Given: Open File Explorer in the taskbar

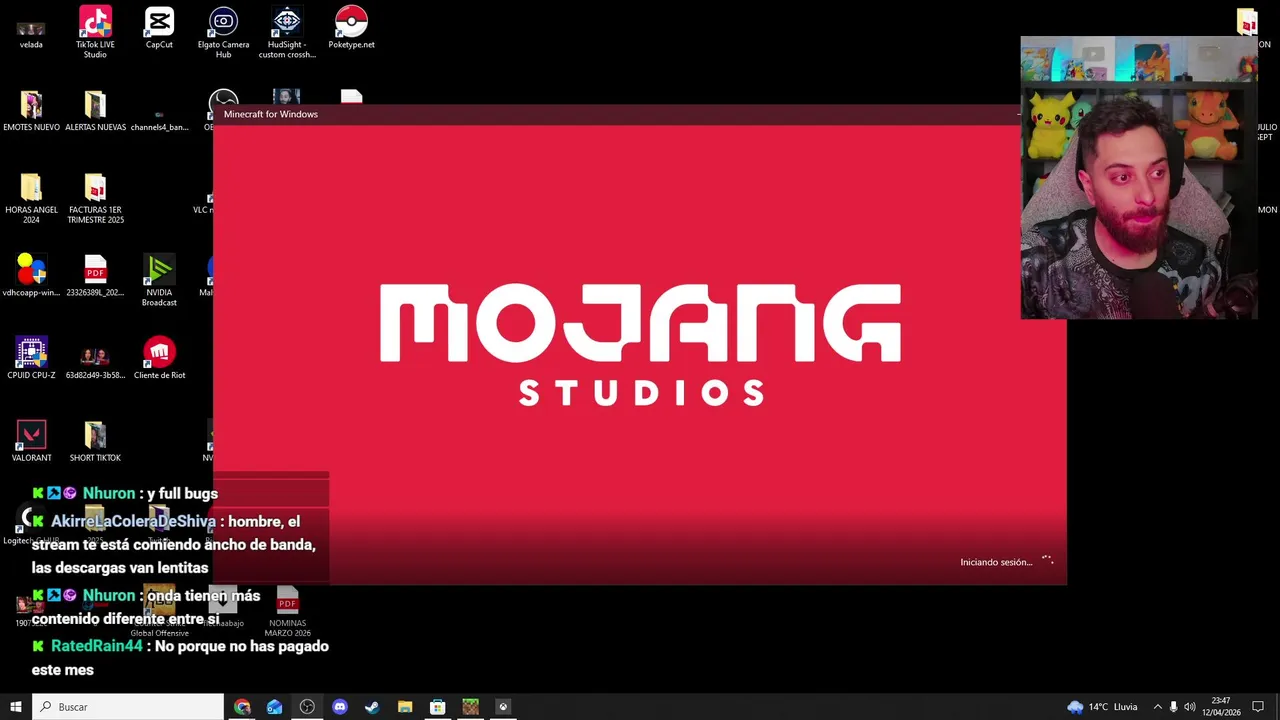Looking at the screenshot, I should (405, 707).
